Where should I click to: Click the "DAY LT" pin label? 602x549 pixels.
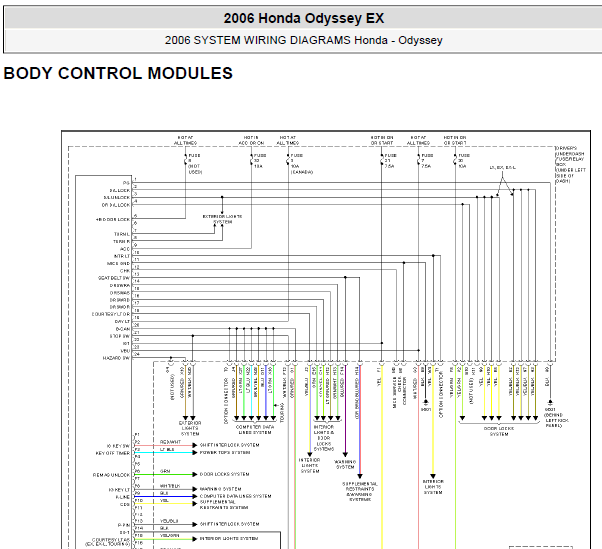tap(122, 322)
